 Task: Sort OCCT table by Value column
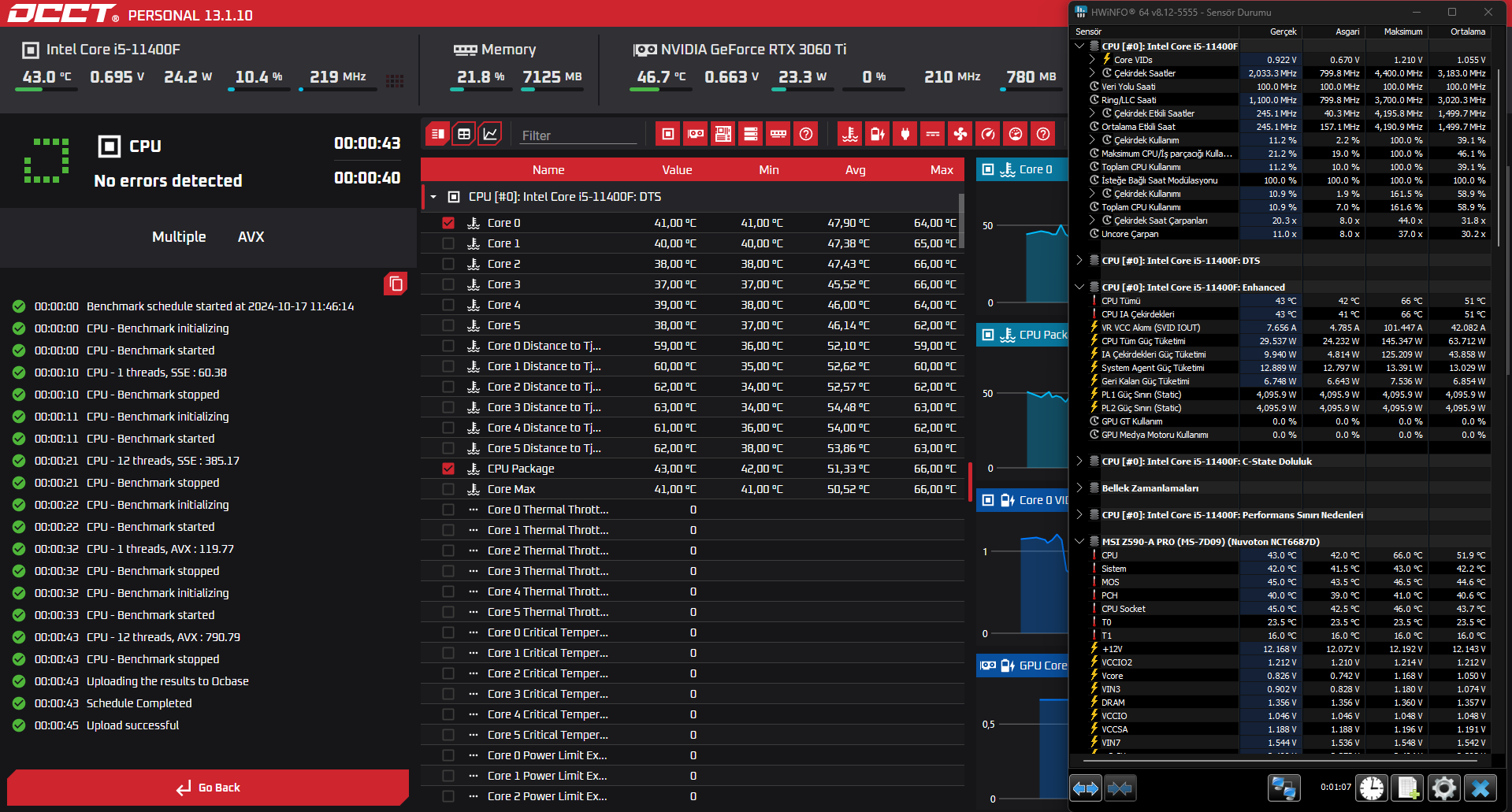point(677,170)
